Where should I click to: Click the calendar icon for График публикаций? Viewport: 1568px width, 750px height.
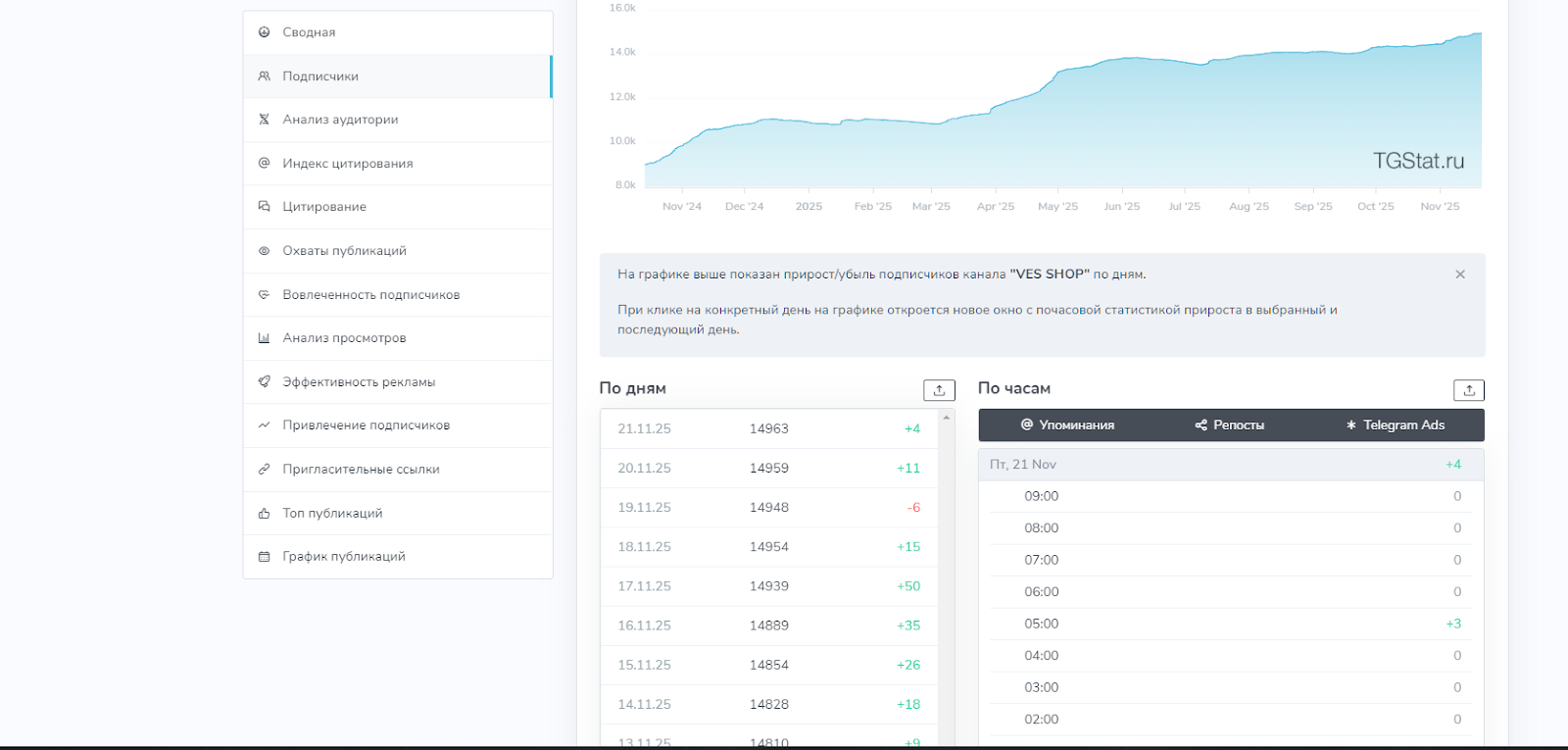coord(264,557)
